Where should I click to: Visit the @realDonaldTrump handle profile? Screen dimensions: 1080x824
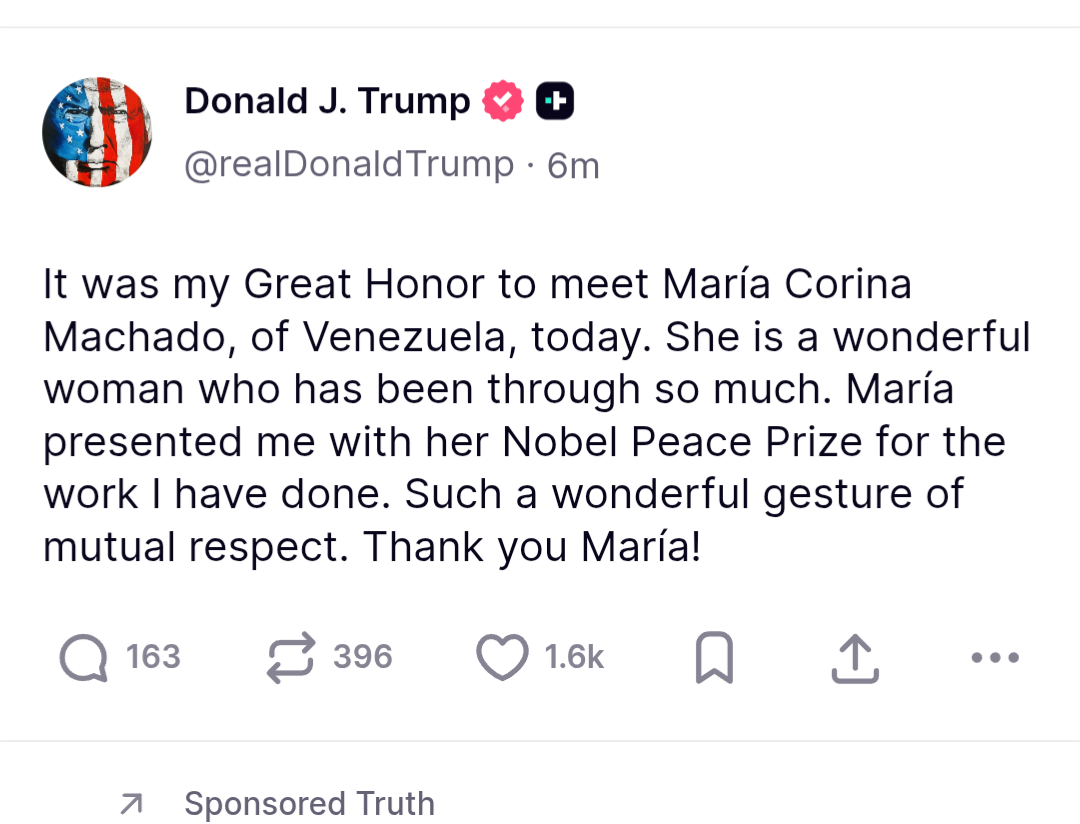pyautogui.click(x=349, y=164)
